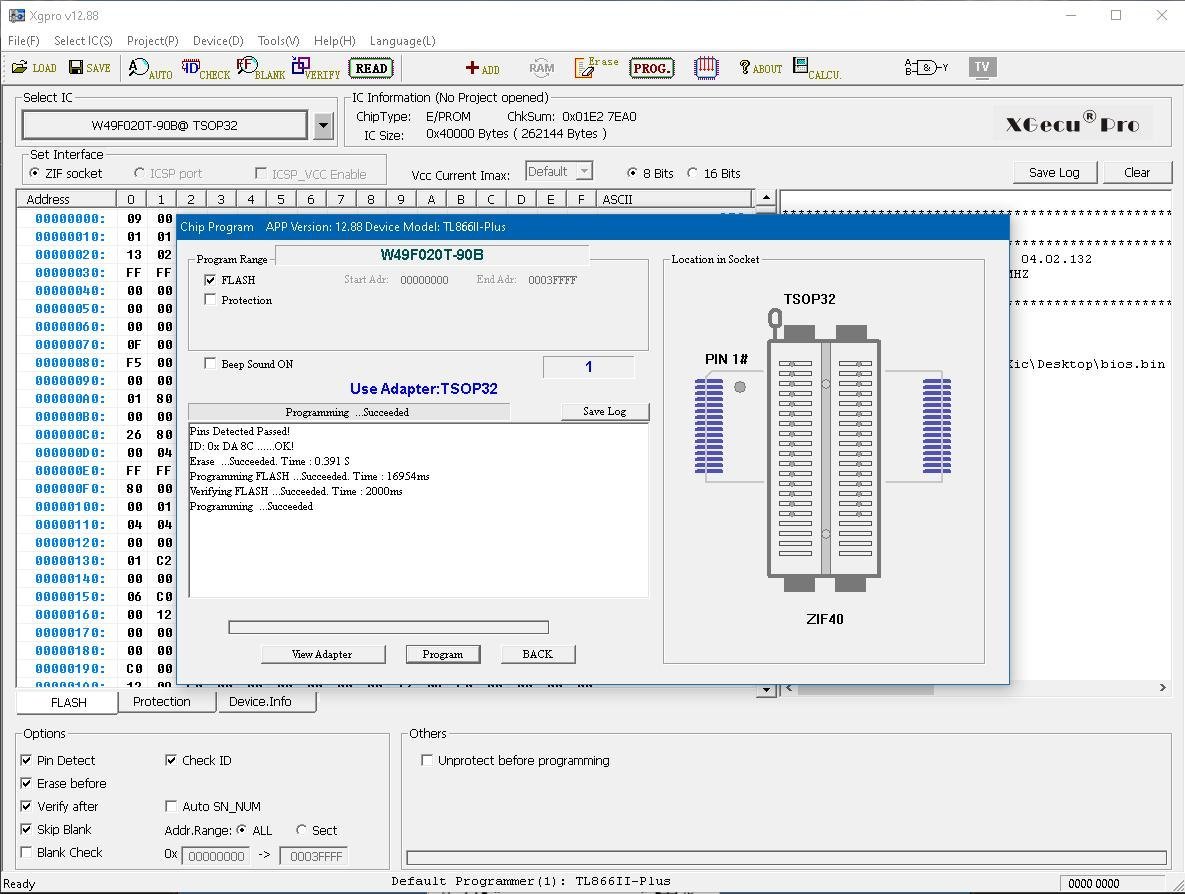1185x894 pixels.
Task: Open the Project(P) menu
Action: pos(153,41)
